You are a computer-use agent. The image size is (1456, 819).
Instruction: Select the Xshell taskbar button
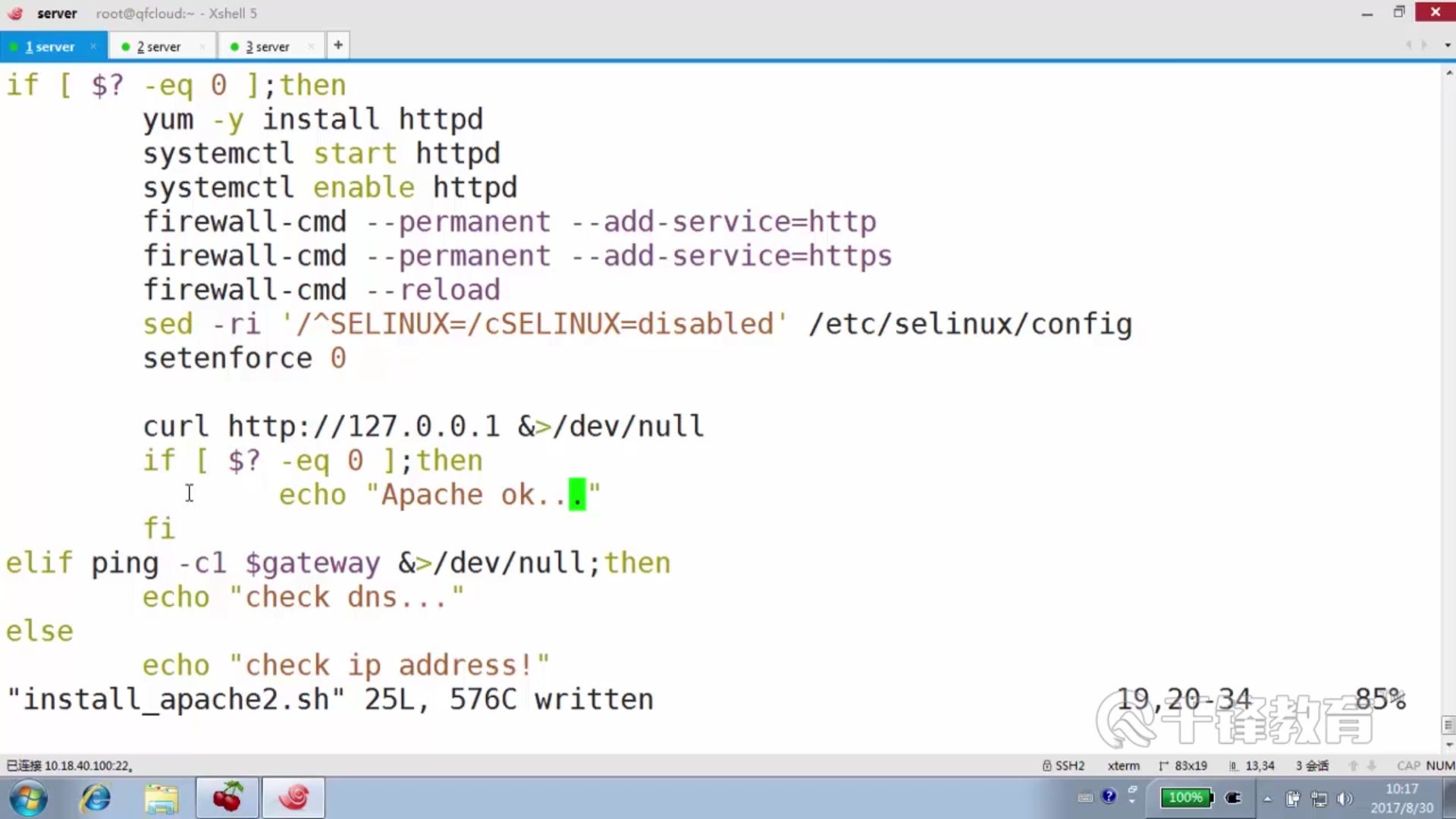click(x=293, y=798)
